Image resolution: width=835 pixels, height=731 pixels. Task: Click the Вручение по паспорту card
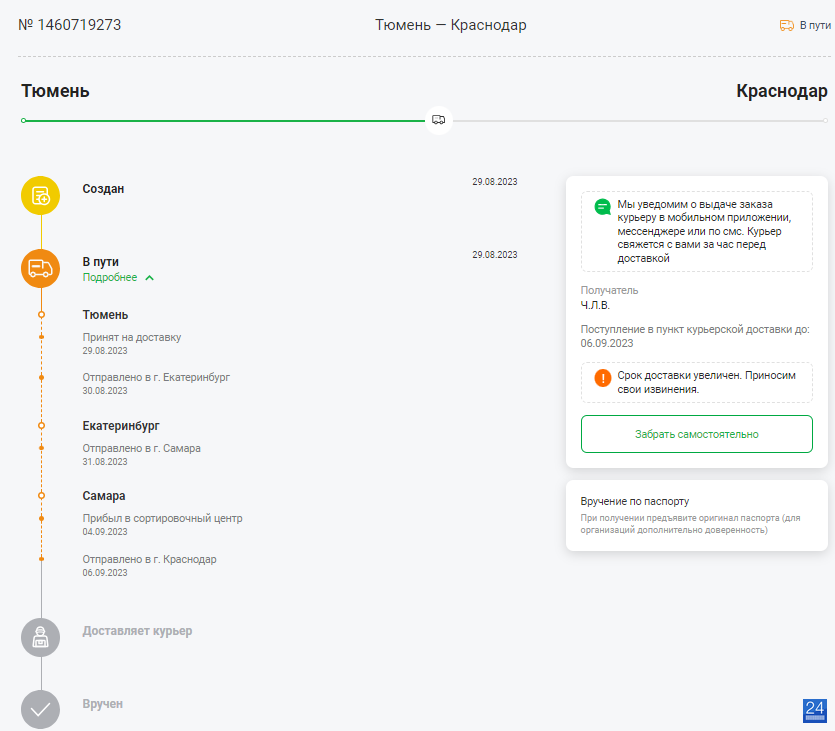[697, 515]
